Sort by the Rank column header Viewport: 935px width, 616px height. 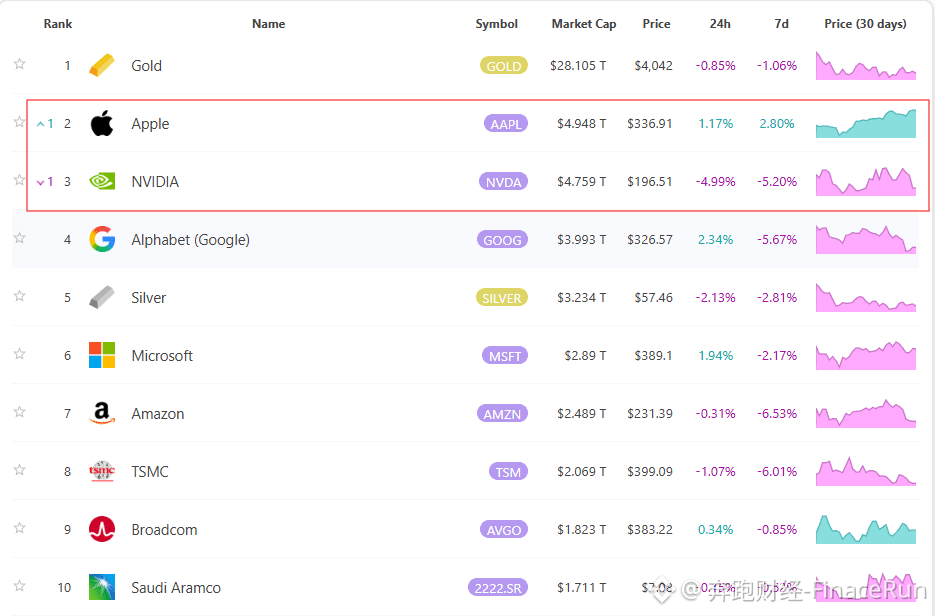[x=58, y=24]
